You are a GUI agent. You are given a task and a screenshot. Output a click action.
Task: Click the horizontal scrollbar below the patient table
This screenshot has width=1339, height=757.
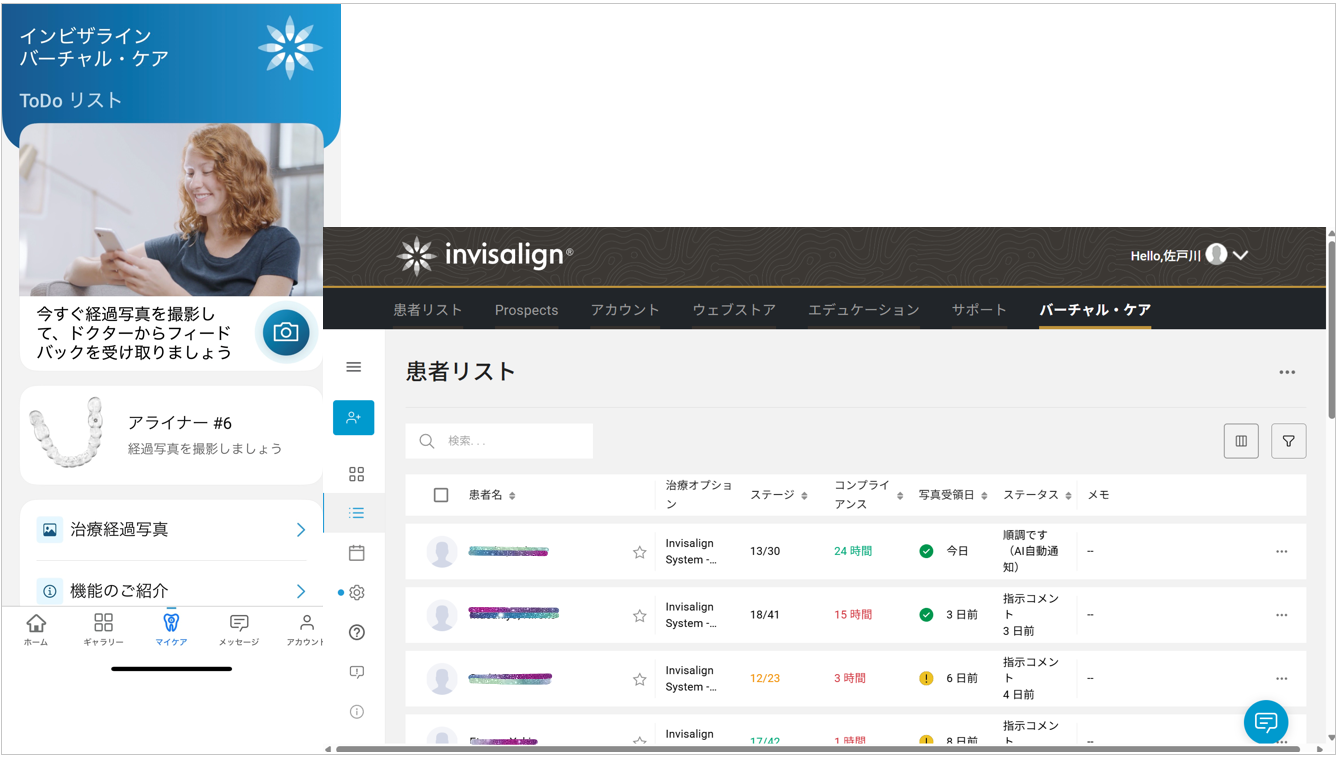pos(817,749)
